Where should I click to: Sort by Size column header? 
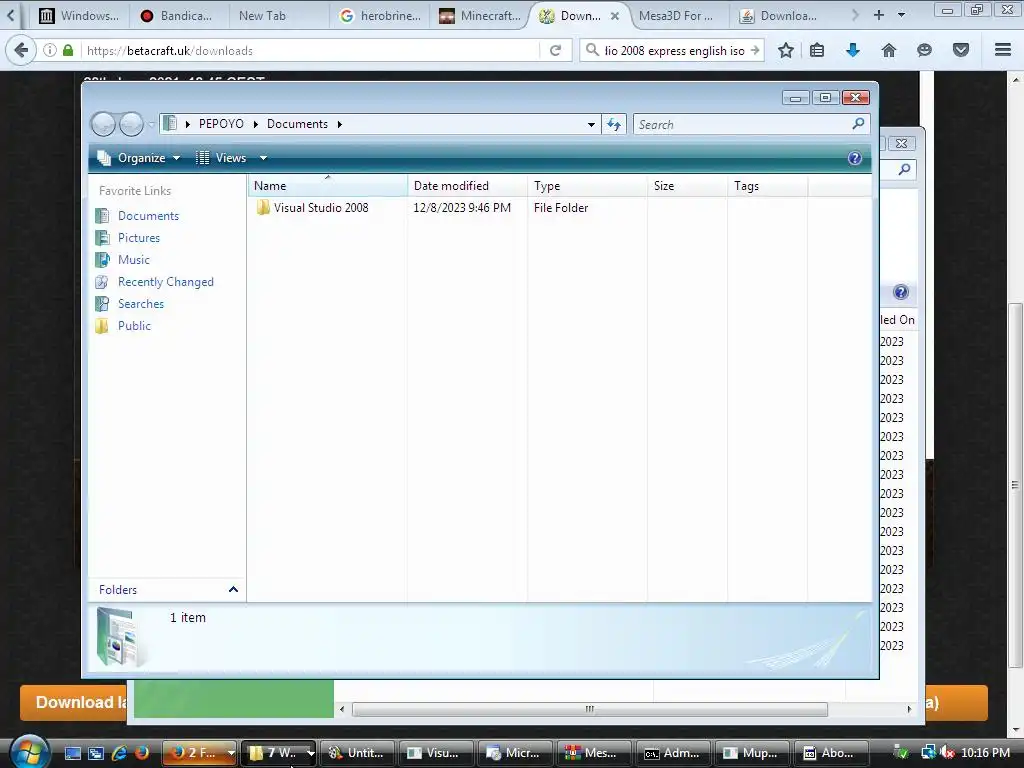687,186
